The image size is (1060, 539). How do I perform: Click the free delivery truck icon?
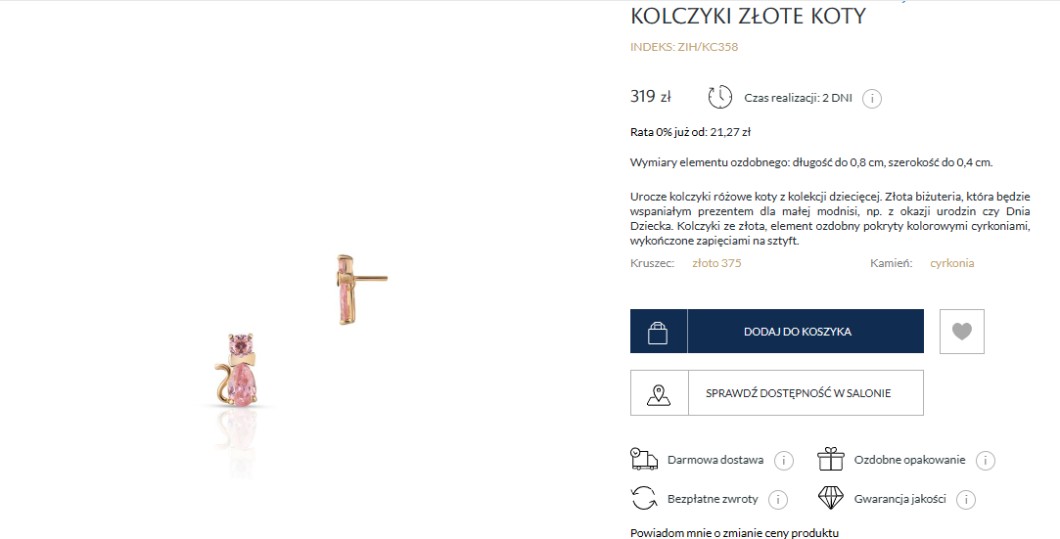click(x=642, y=459)
